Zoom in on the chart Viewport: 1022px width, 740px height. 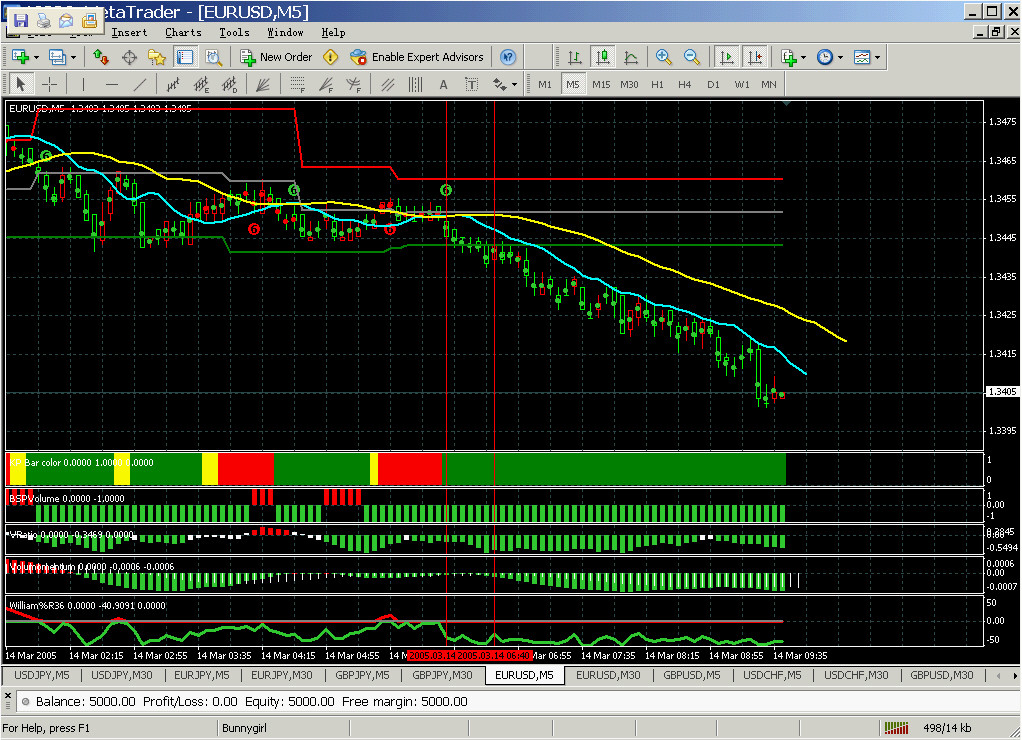pyautogui.click(x=664, y=57)
